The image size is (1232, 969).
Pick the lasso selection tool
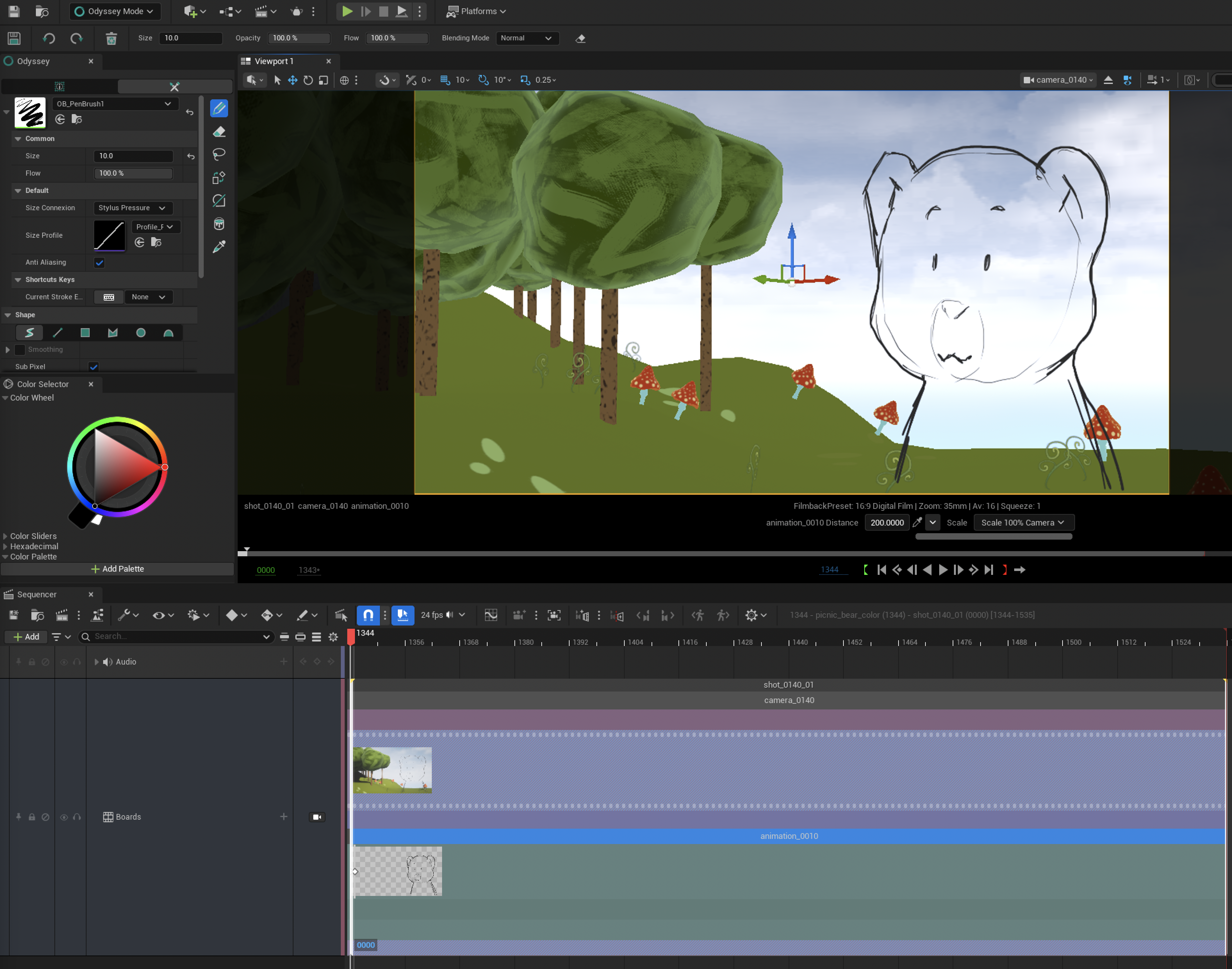pos(219,154)
